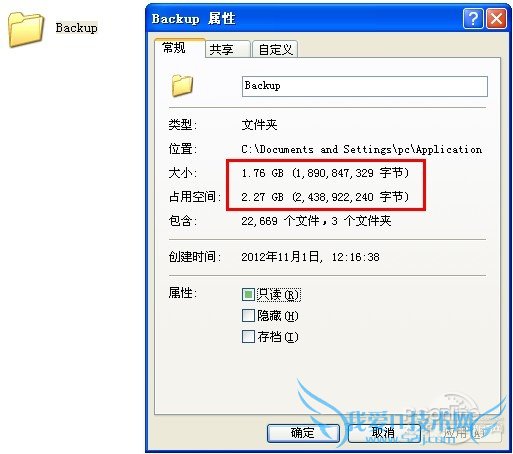Select the Backup folder icon on desktop
The image size is (513, 454).
coord(26,29)
